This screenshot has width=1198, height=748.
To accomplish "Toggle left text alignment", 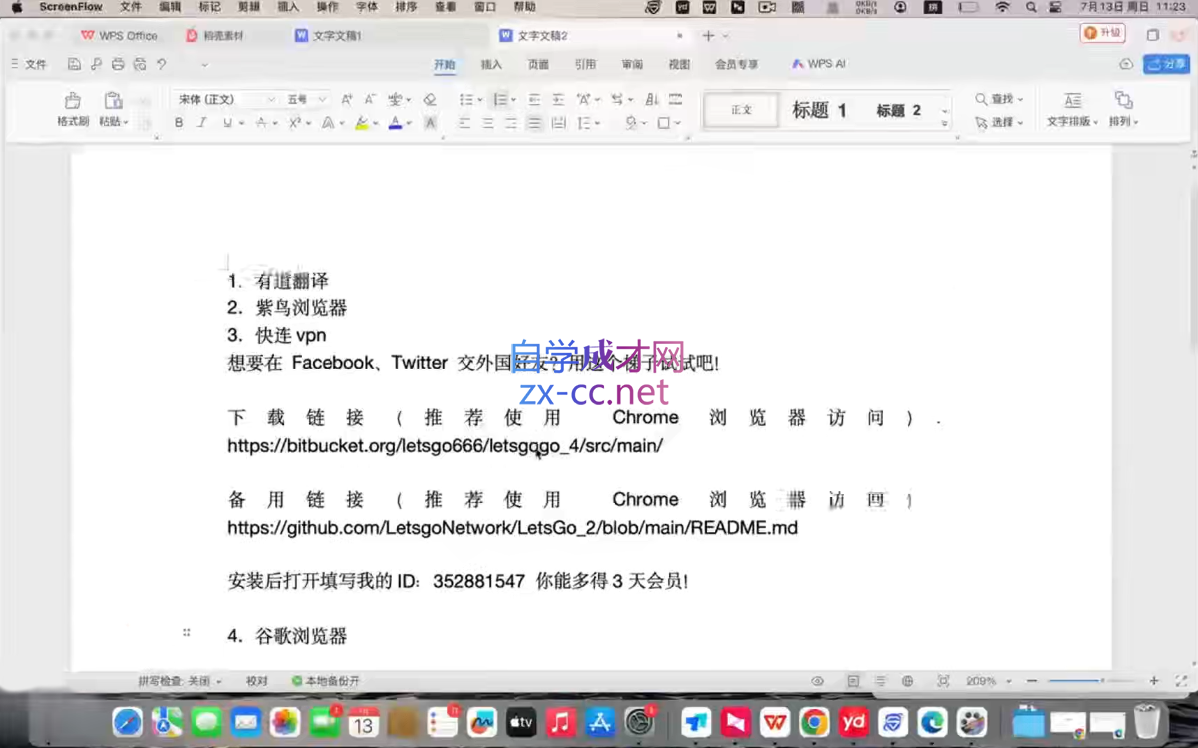I will [x=464, y=123].
